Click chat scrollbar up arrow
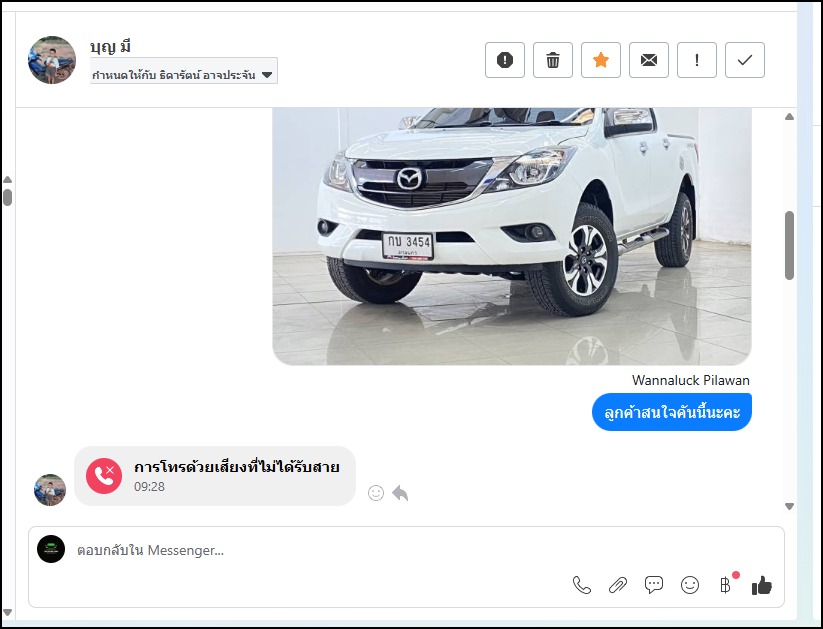Image resolution: width=823 pixels, height=629 pixels. [789, 117]
